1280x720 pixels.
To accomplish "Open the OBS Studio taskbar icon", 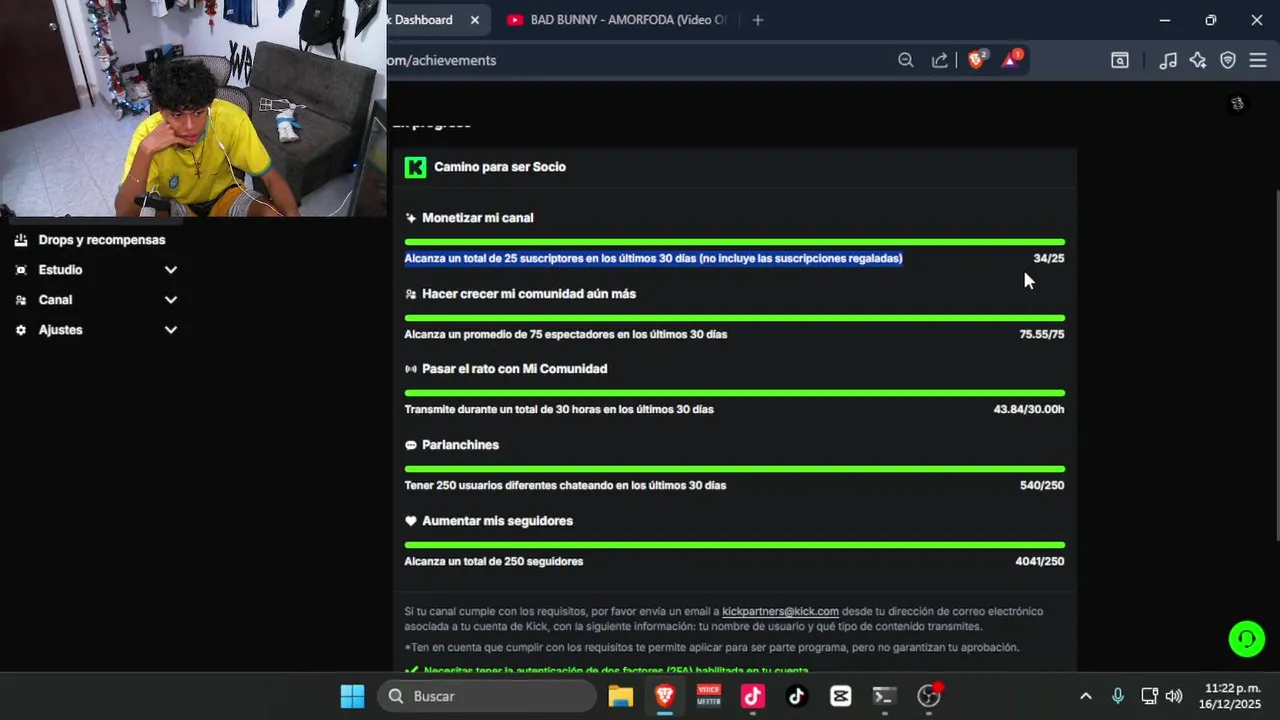I will [929, 696].
